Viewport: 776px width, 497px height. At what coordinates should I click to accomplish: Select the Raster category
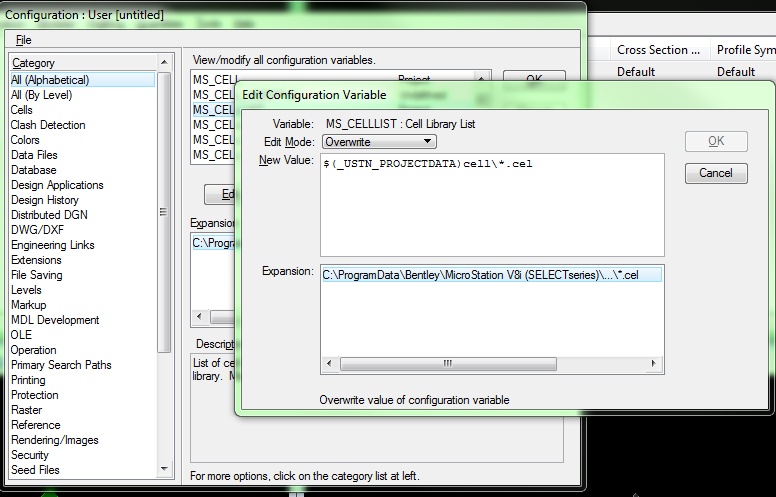(x=27, y=410)
